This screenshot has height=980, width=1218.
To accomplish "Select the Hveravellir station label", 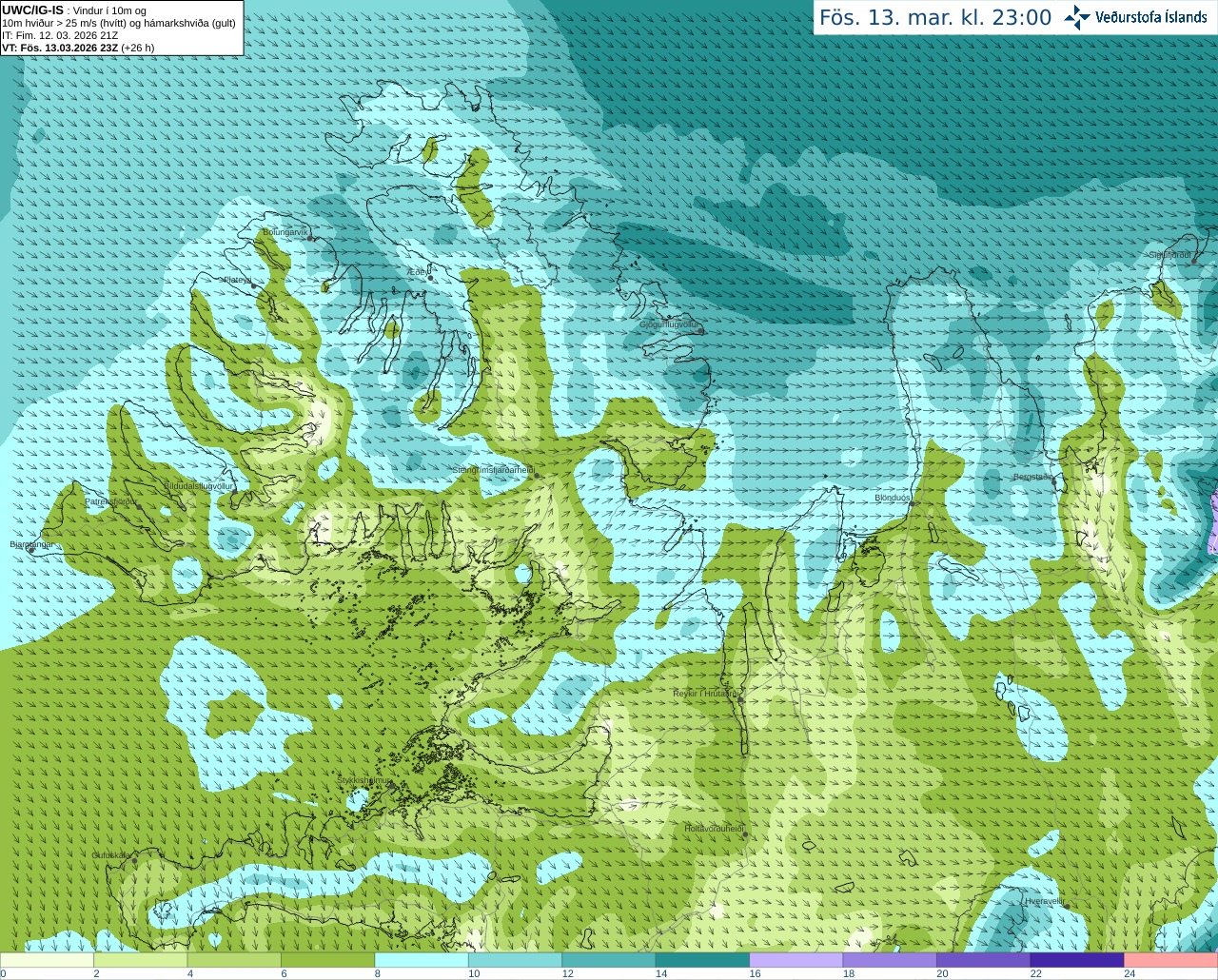I will [x=1044, y=901].
